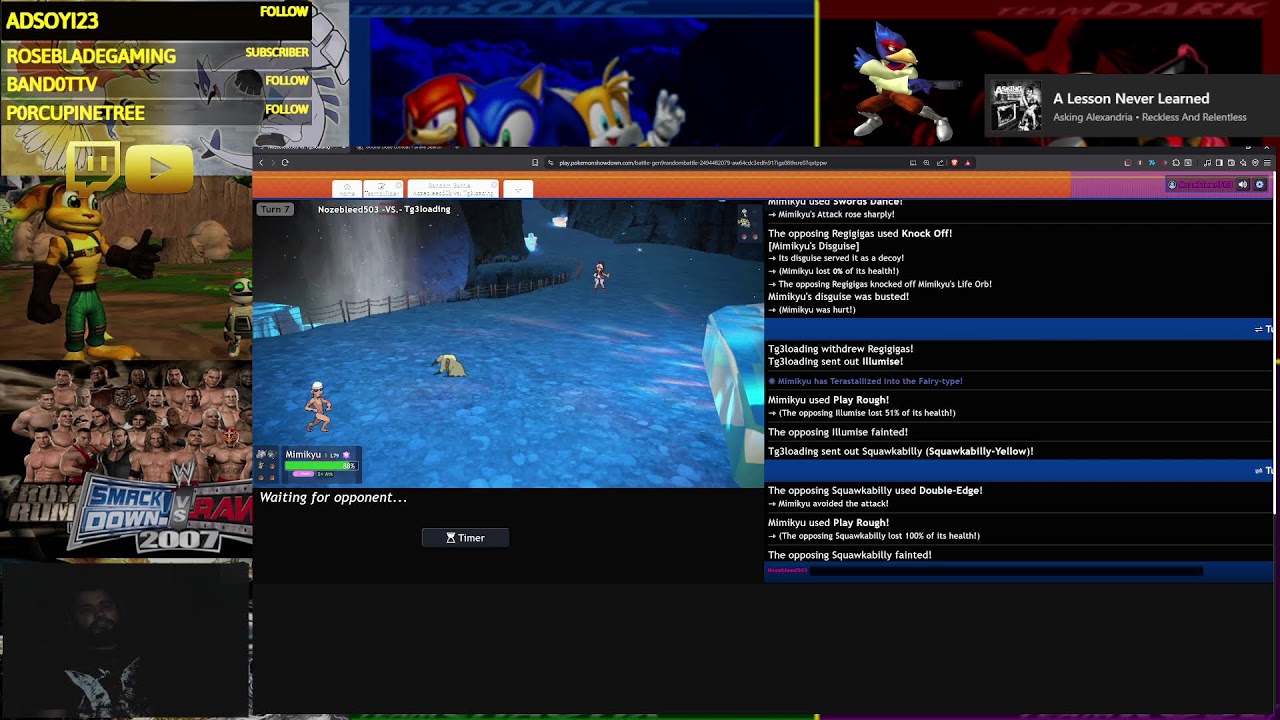Click the opposing trainer sprite
Image resolution: width=1280 pixels, height=720 pixels.
click(600, 275)
